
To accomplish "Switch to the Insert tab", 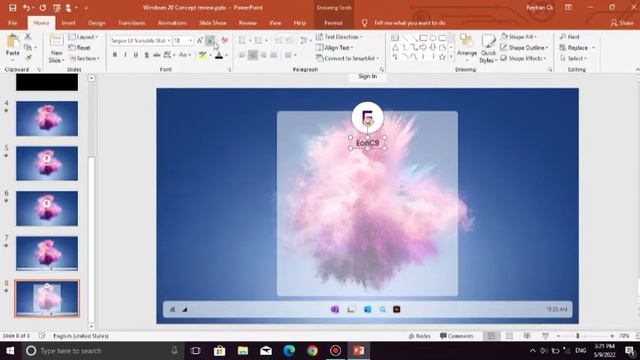I will coord(69,23).
